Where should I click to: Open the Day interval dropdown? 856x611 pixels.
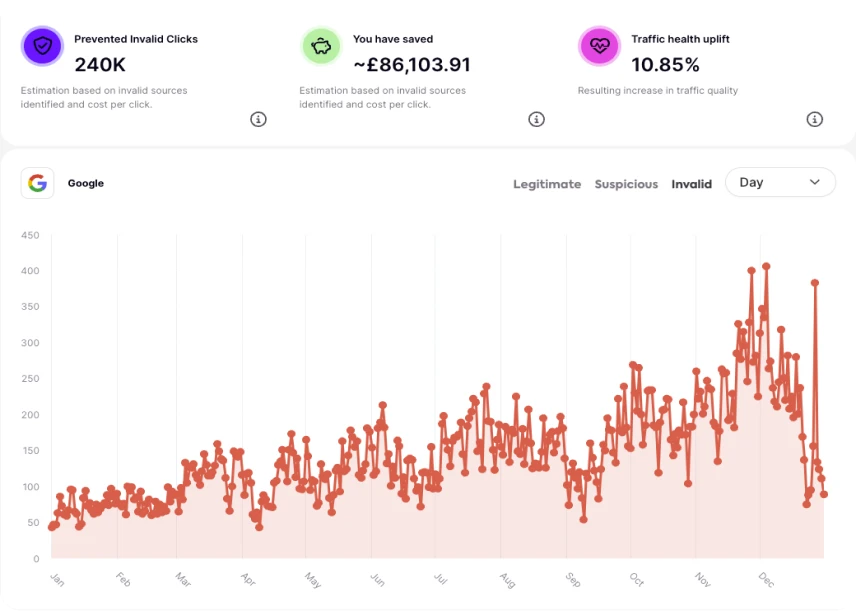pos(780,182)
